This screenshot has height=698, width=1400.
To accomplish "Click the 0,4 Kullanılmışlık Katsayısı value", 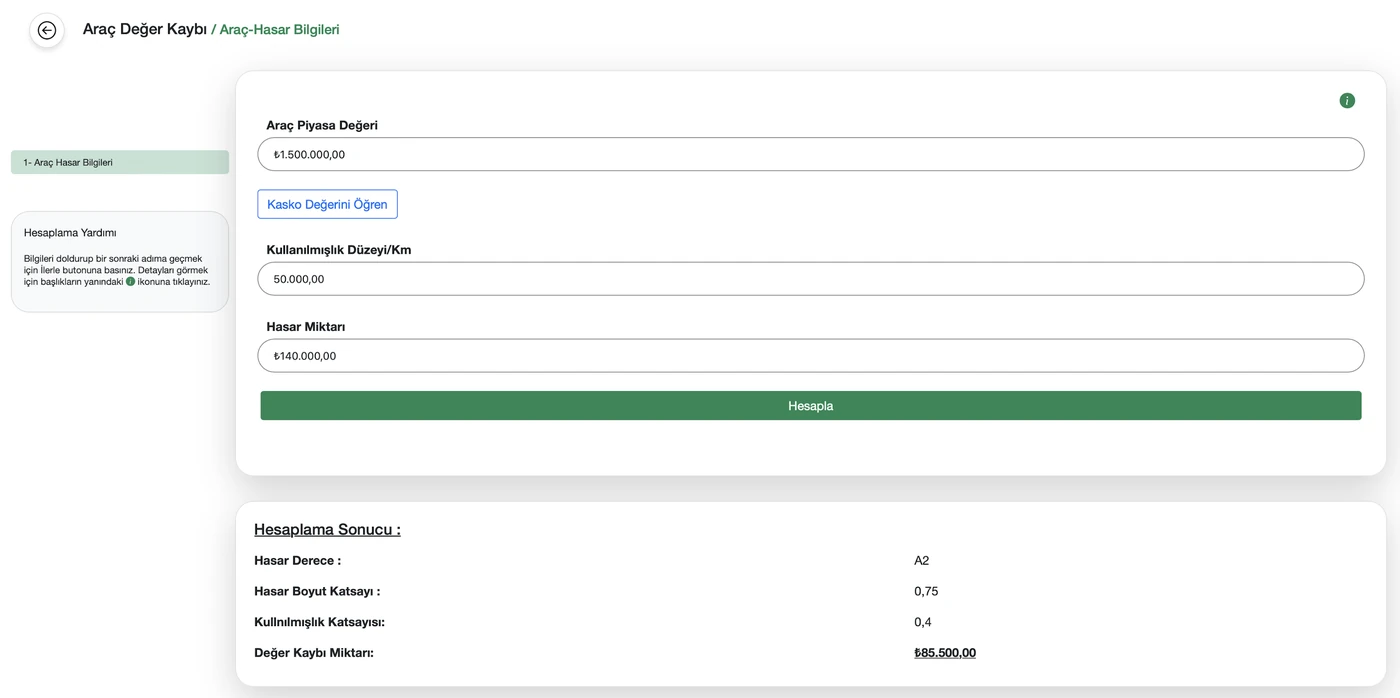I will coord(923,622).
